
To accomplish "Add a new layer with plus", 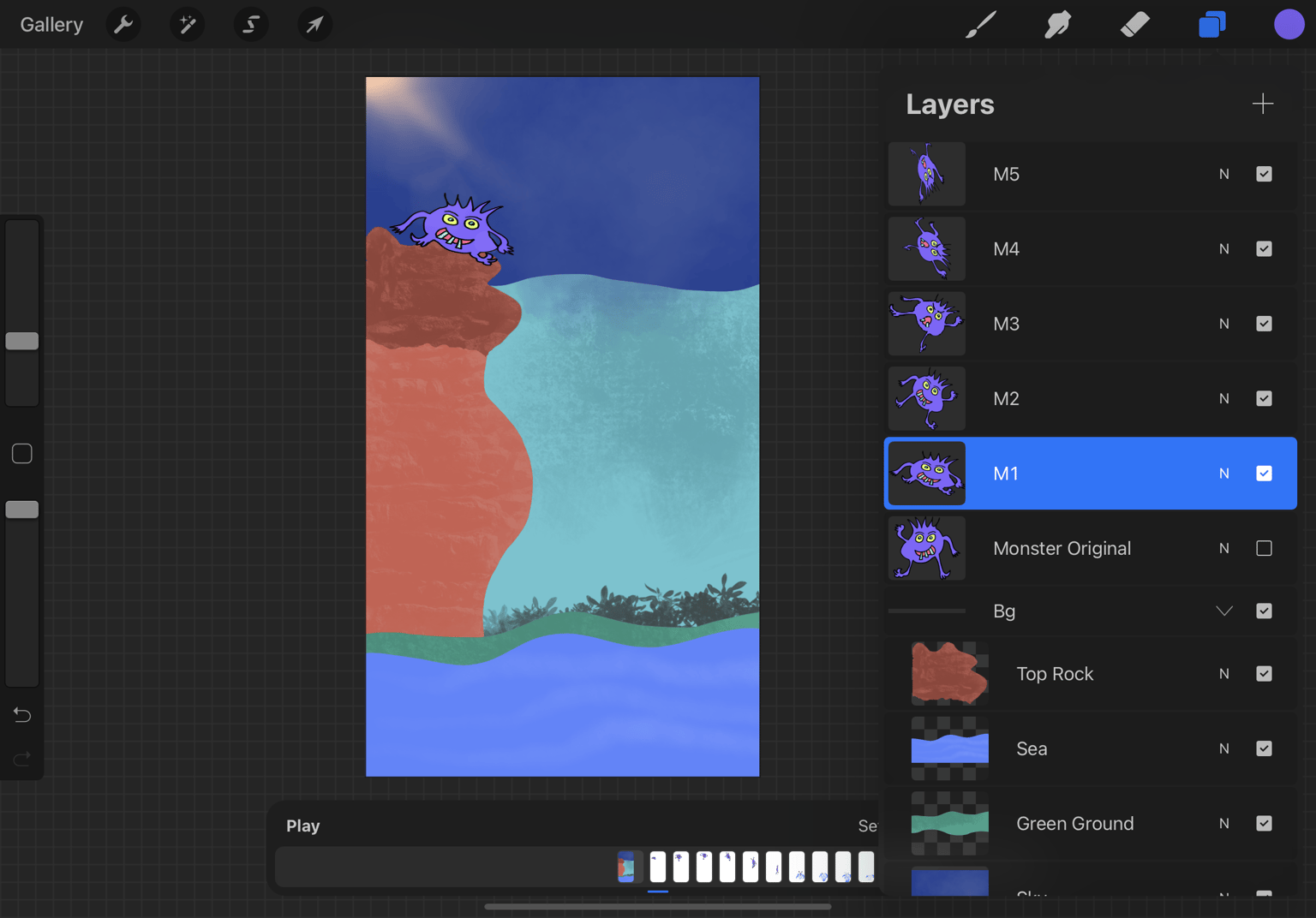I will tap(1262, 104).
